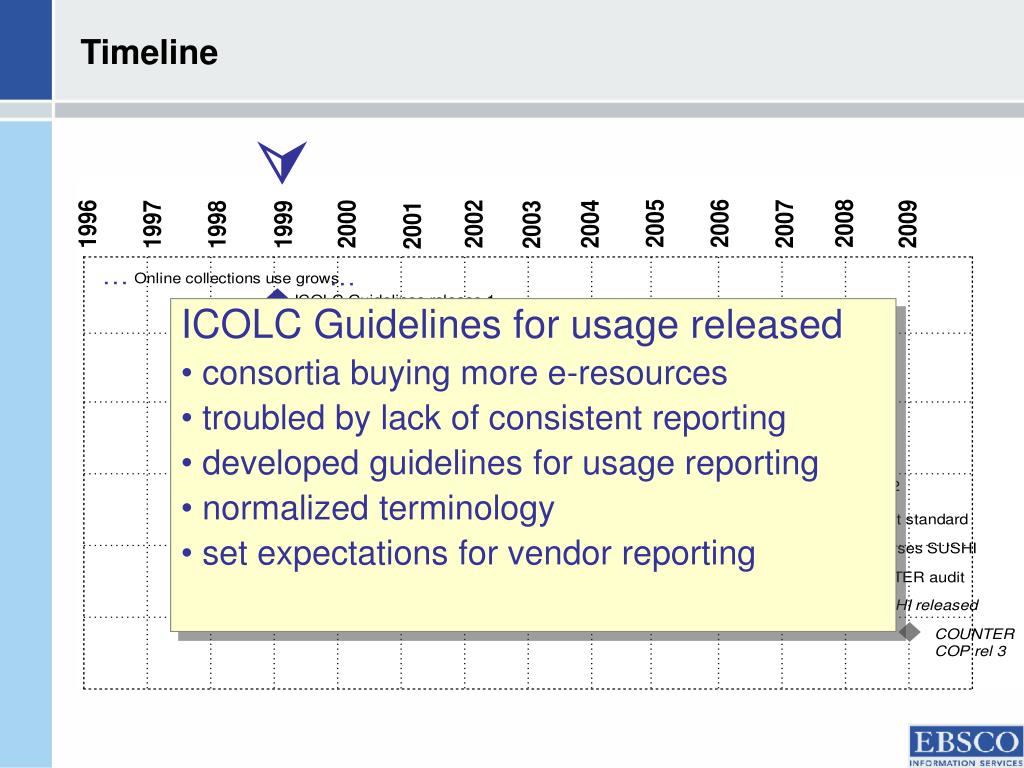
Task: Click 'Online collections use grows' text
Action: click(x=236, y=279)
